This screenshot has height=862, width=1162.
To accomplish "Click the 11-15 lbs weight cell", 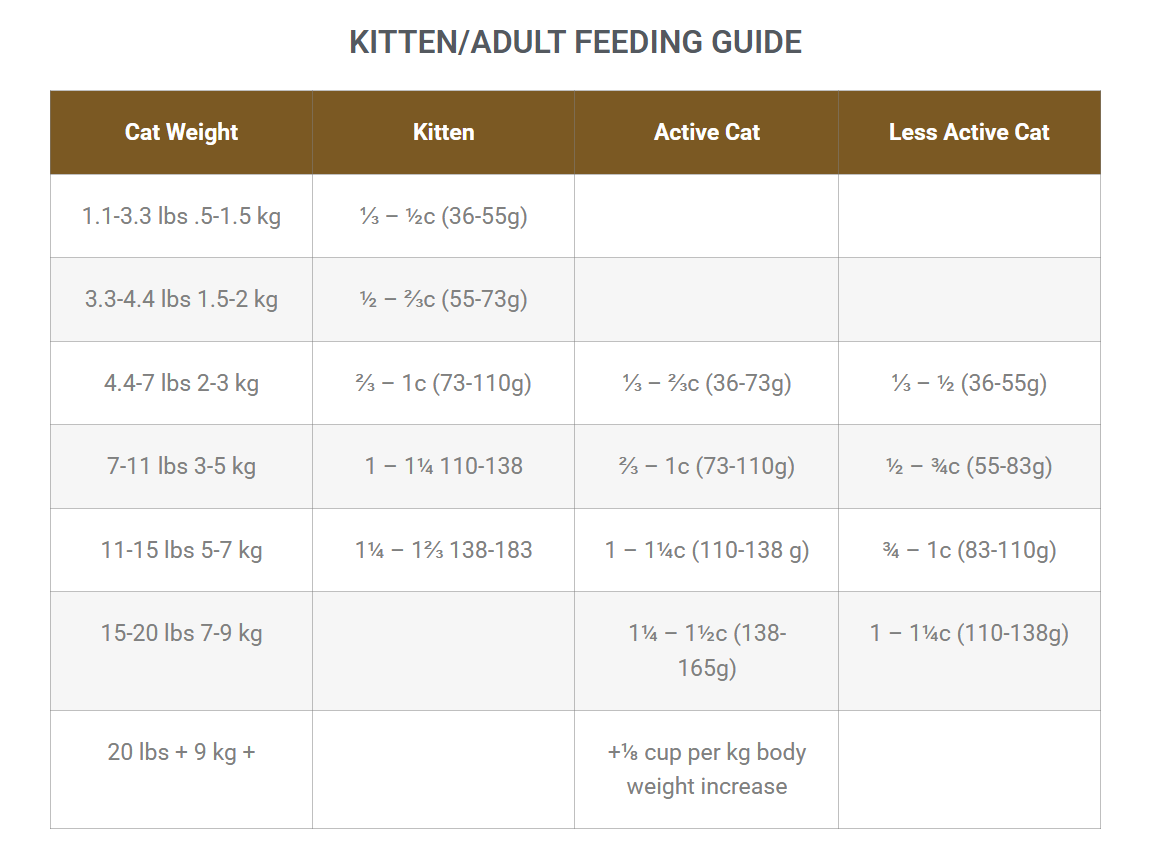I will click(x=181, y=550).
